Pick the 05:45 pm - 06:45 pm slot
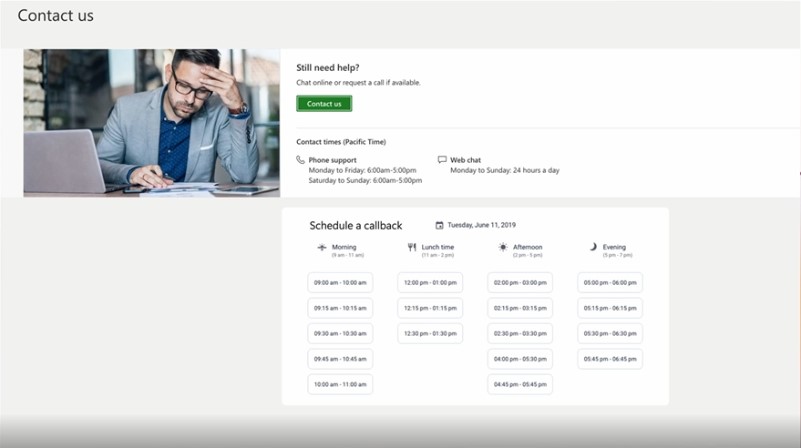This screenshot has height=448, width=801. point(610,359)
